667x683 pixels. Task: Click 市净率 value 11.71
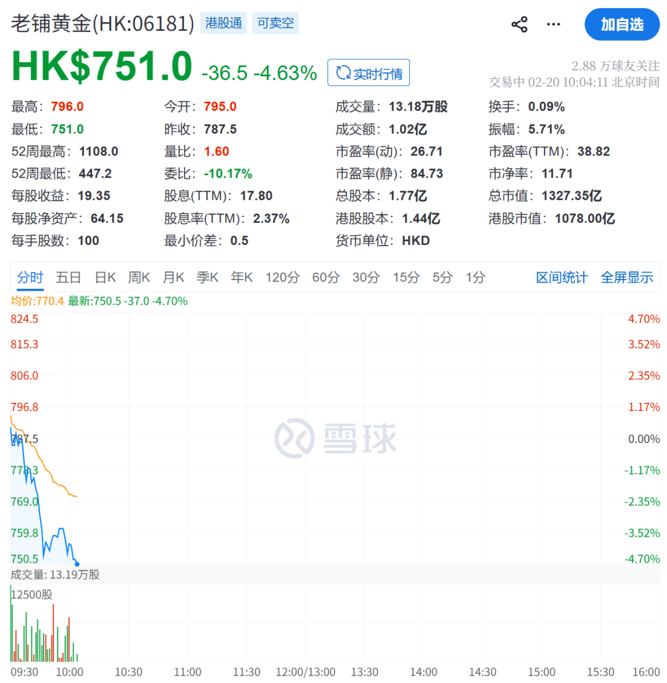(557, 174)
